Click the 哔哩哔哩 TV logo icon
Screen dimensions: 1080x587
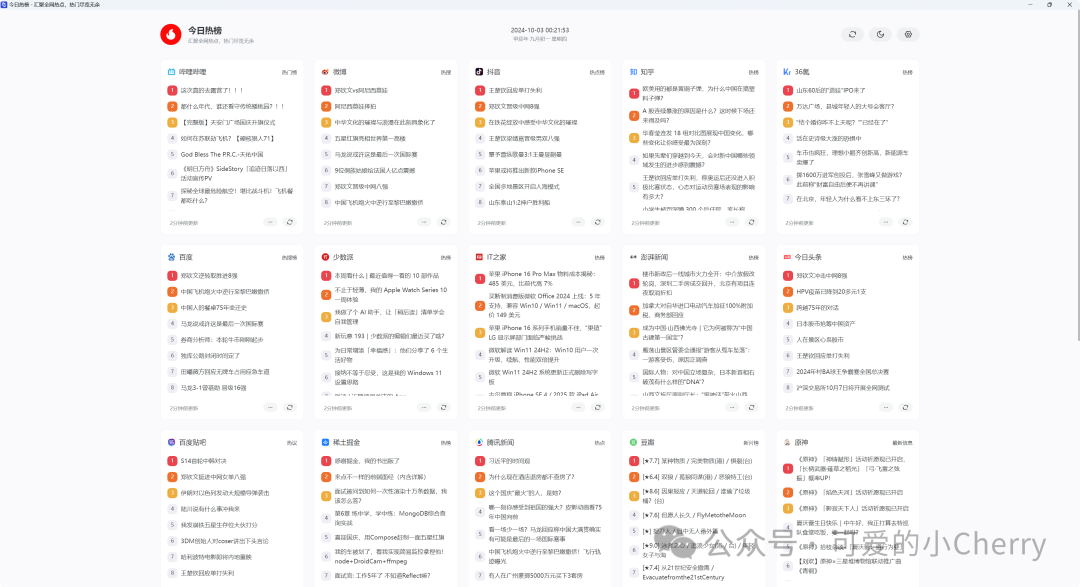(172, 72)
